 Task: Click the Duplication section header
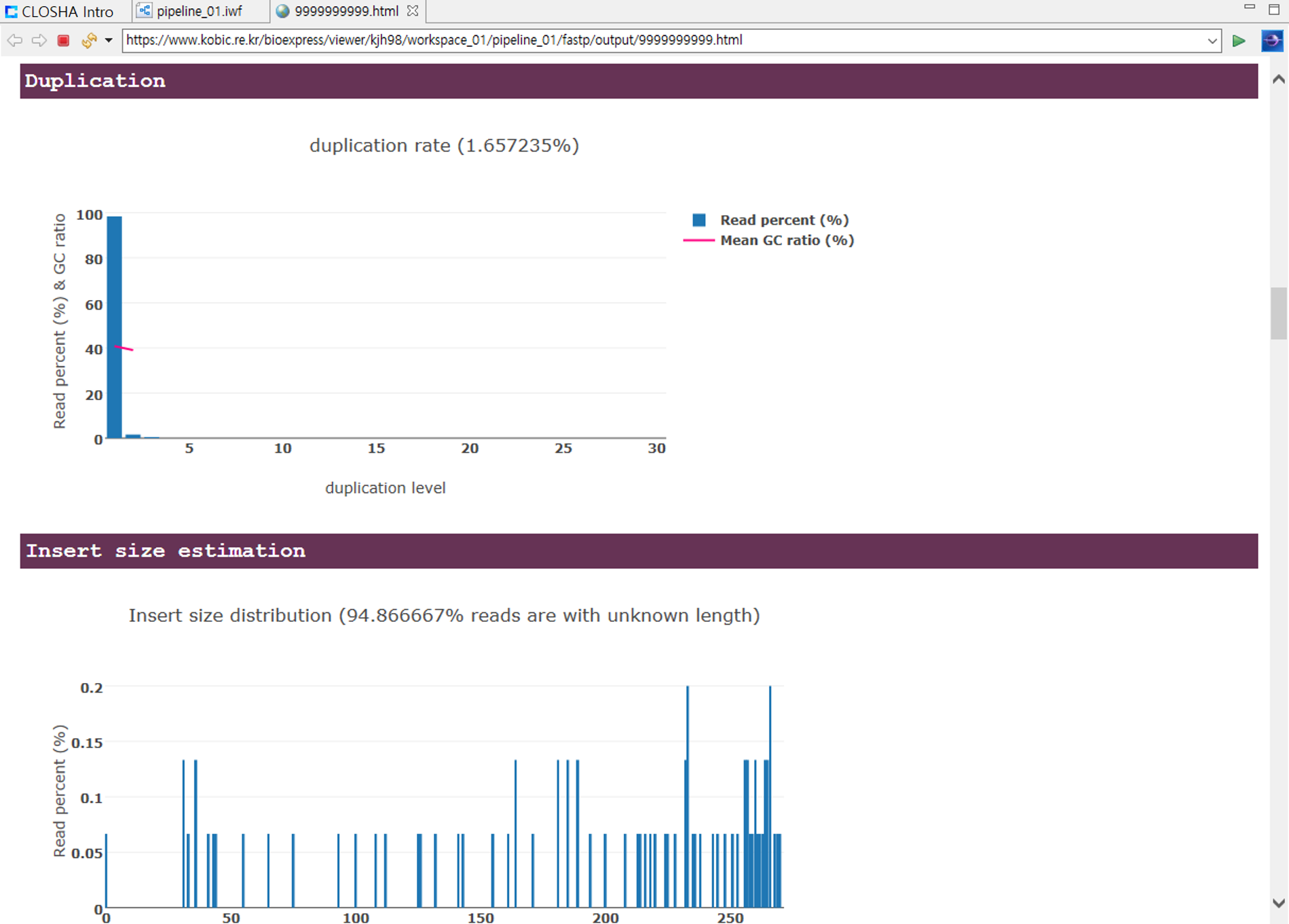point(639,81)
